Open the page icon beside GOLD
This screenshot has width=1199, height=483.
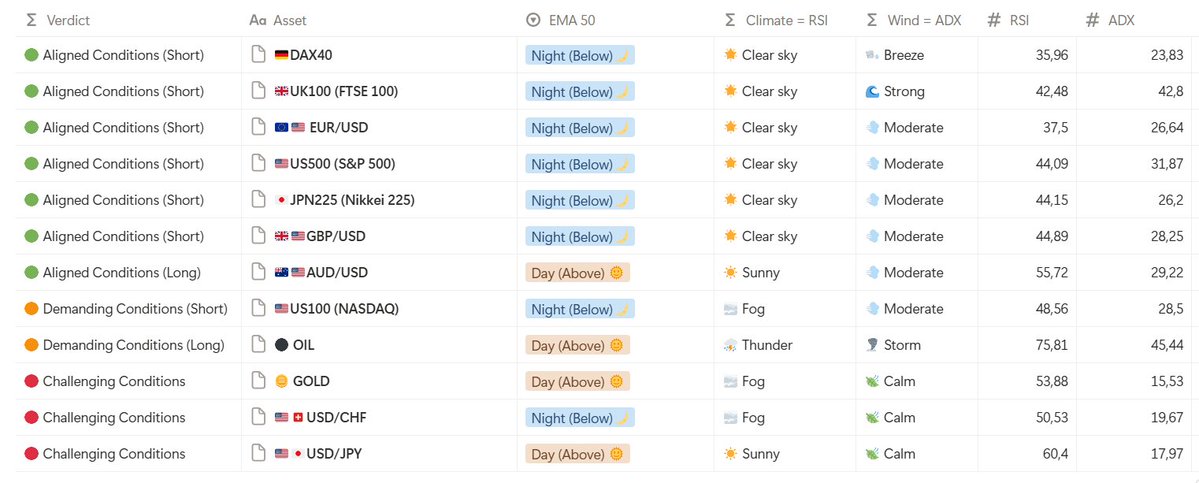[x=259, y=381]
